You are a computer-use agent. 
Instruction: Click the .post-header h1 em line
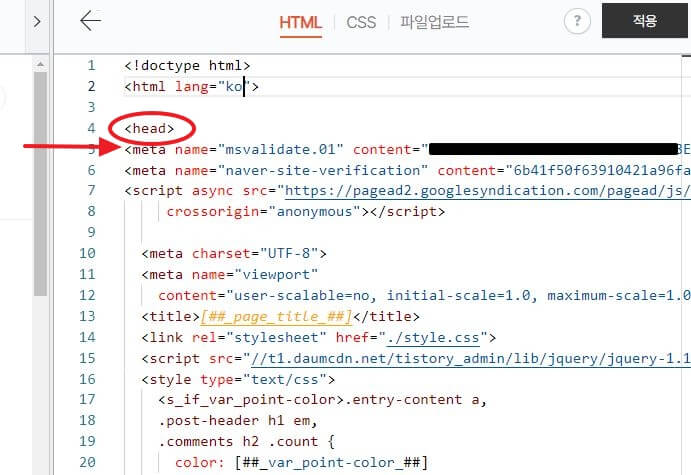coord(238,421)
